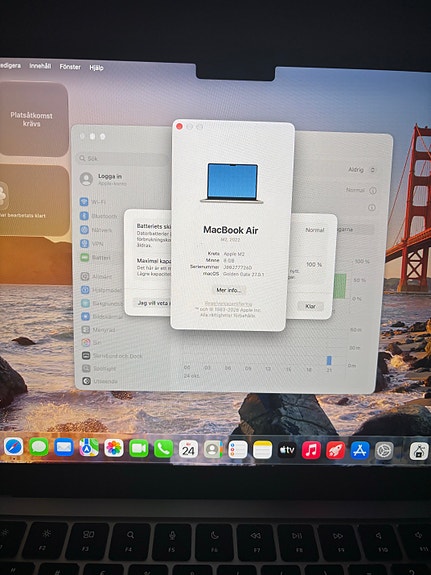The image size is (431, 575).
Task: Select Nätverk in the Settings sidebar
Action: [x=96, y=230]
